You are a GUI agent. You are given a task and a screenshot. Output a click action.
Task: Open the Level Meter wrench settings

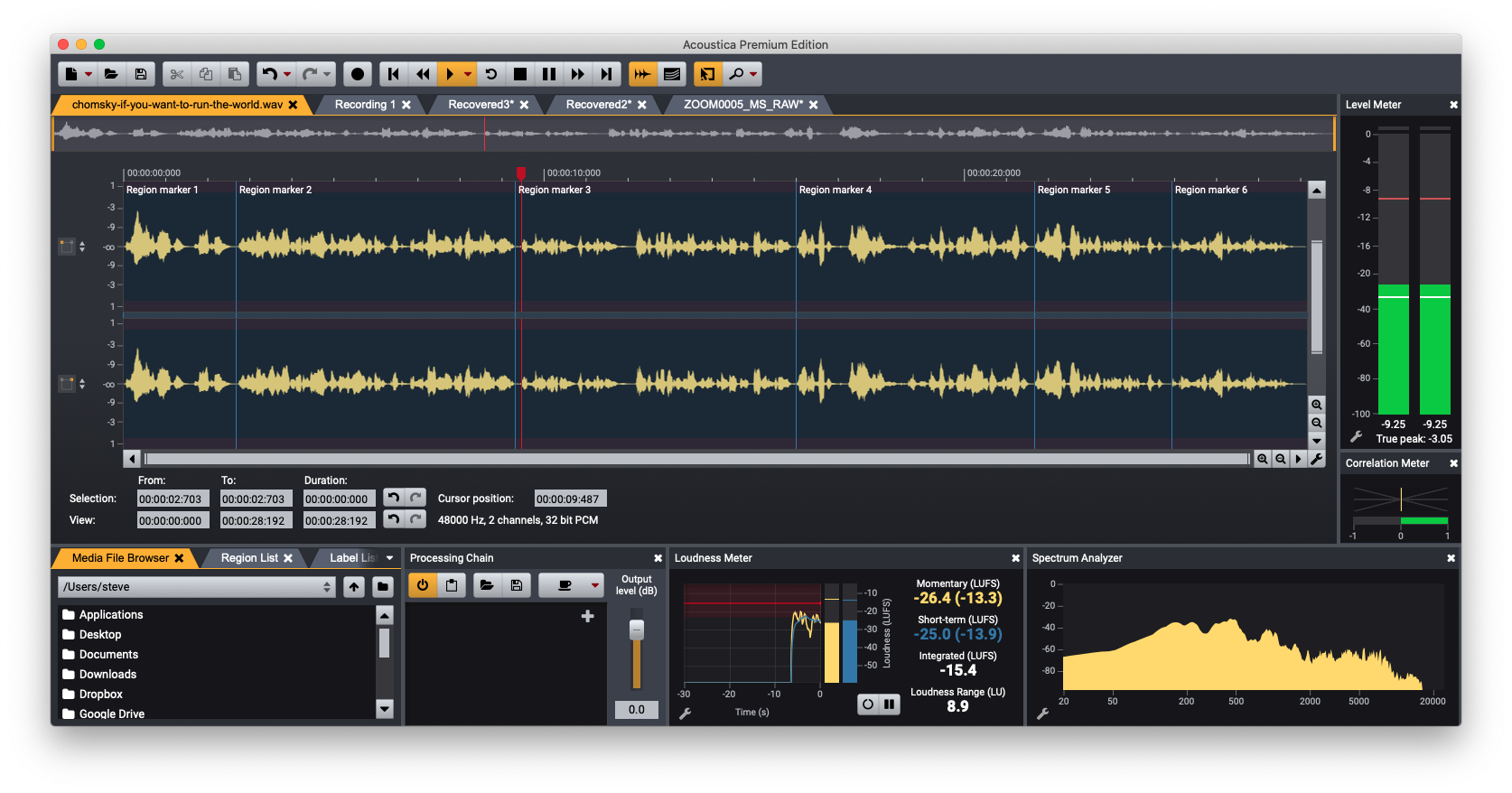point(1356,437)
